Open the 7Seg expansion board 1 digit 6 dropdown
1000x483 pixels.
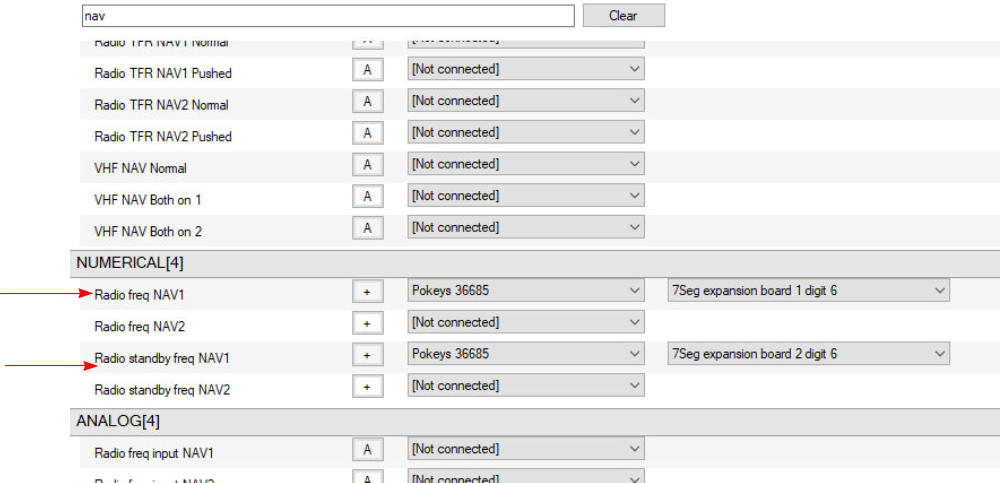point(808,291)
